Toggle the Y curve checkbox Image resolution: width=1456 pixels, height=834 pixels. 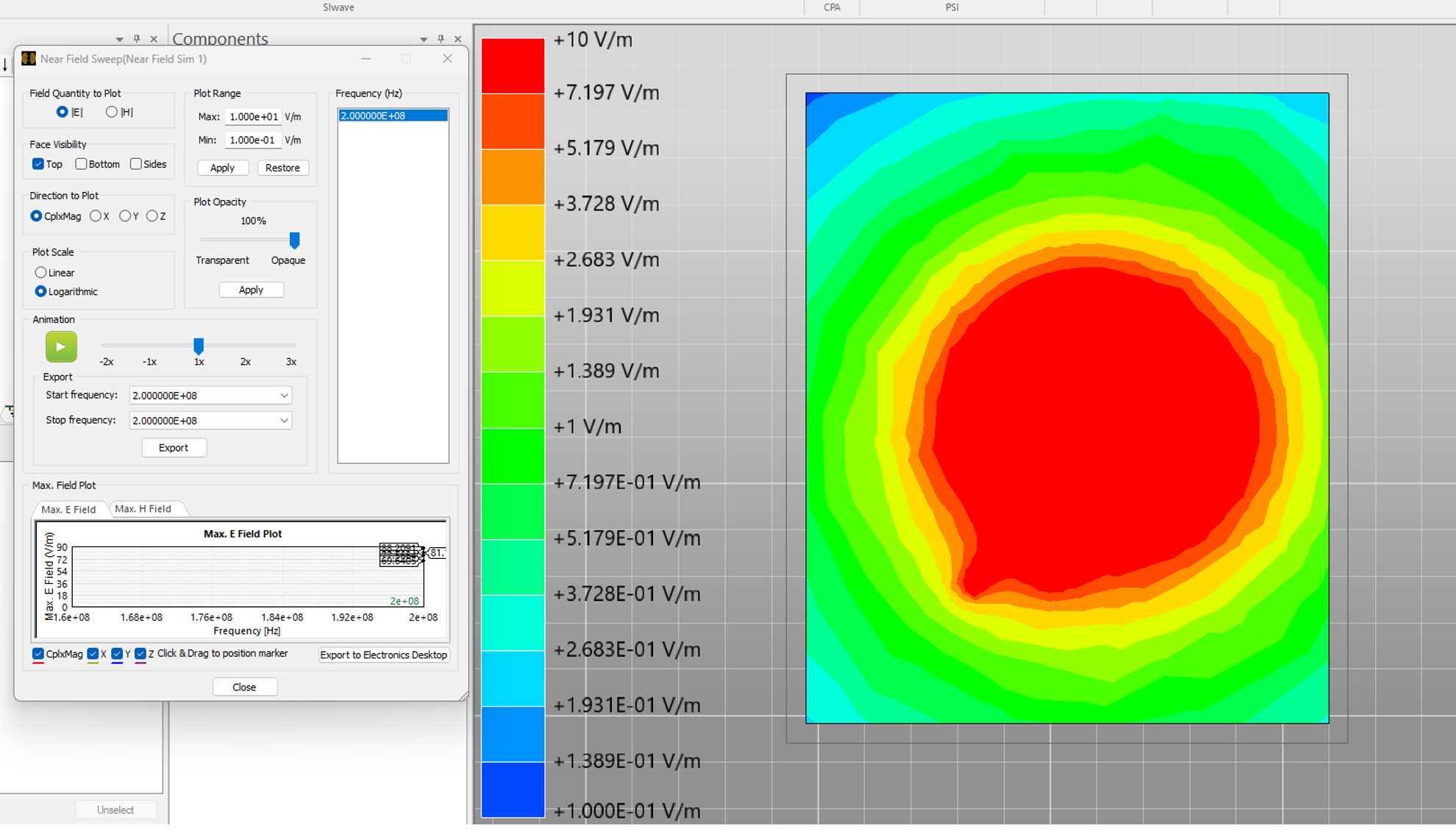coord(117,654)
